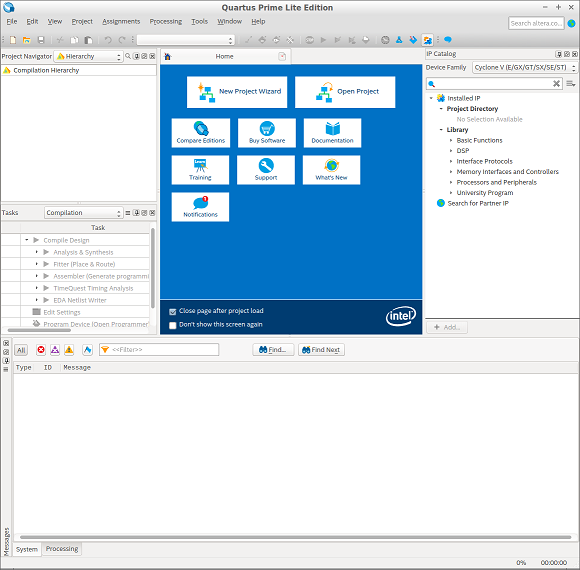
Task: Click the Start Compilation play toolbar icon
Action: tap(323, 40)
